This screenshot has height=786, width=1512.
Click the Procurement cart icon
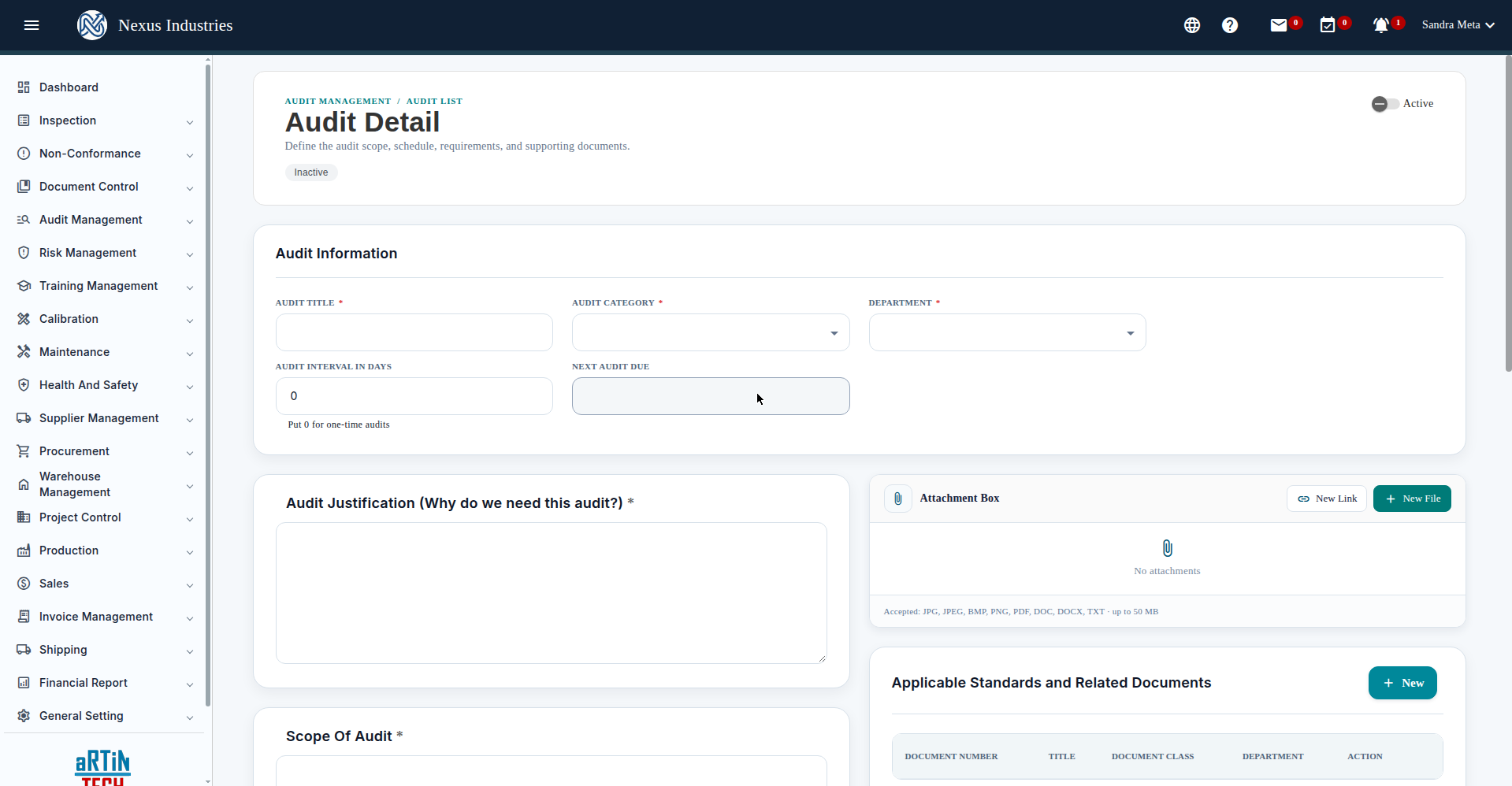(x=24, y=451)
